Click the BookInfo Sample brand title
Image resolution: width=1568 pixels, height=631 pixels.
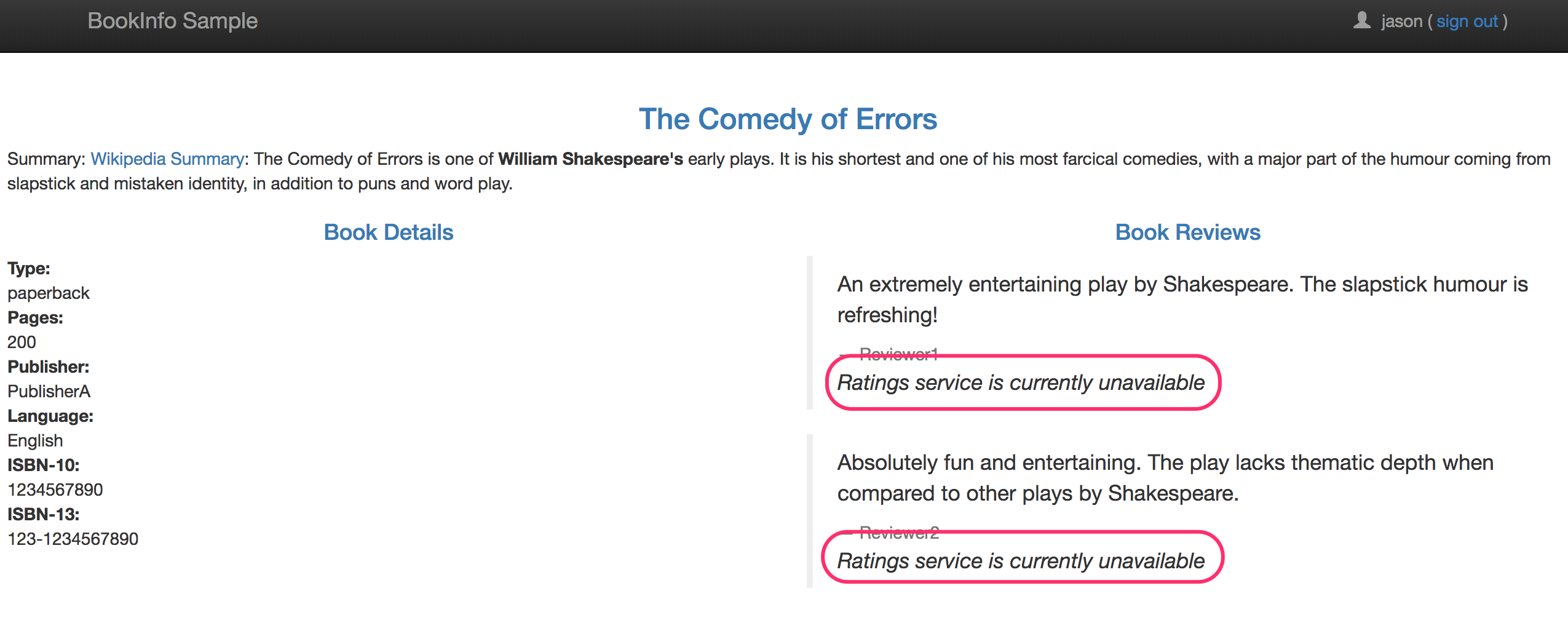173,21
